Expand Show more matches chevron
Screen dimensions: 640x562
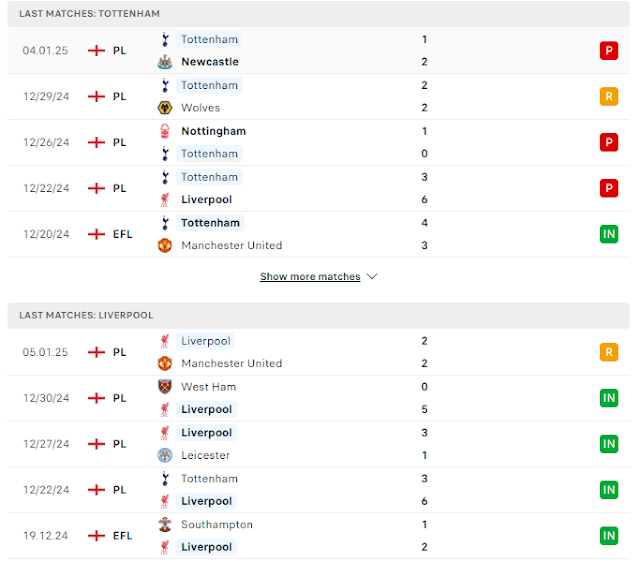372,276
